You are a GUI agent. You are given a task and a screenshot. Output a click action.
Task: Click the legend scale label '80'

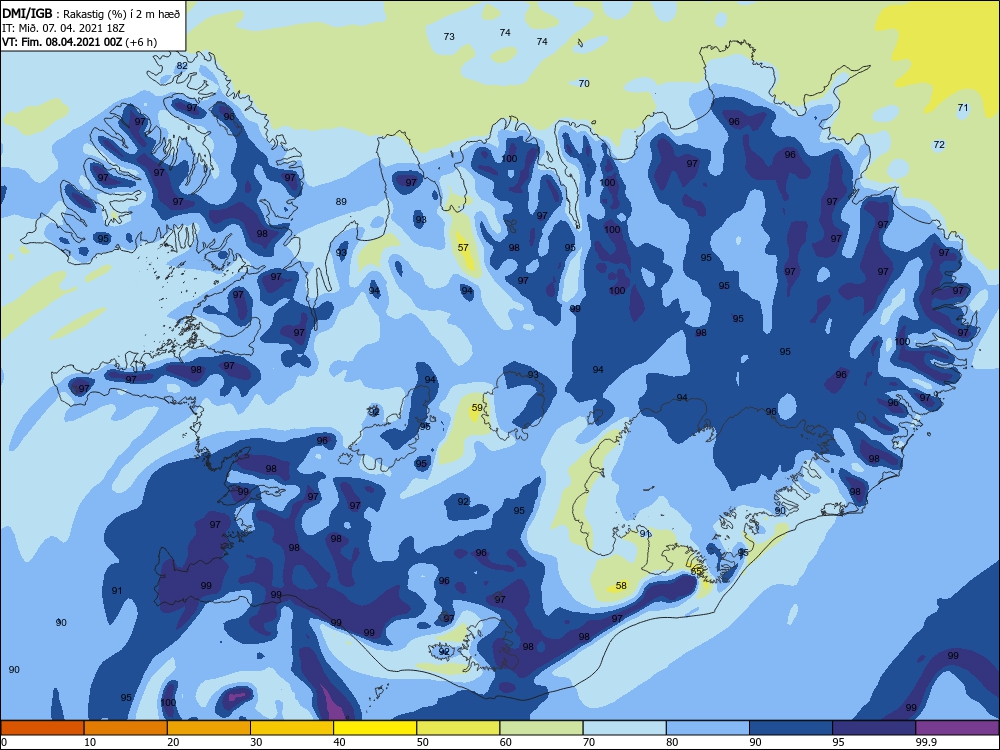[x=672, y=742]
